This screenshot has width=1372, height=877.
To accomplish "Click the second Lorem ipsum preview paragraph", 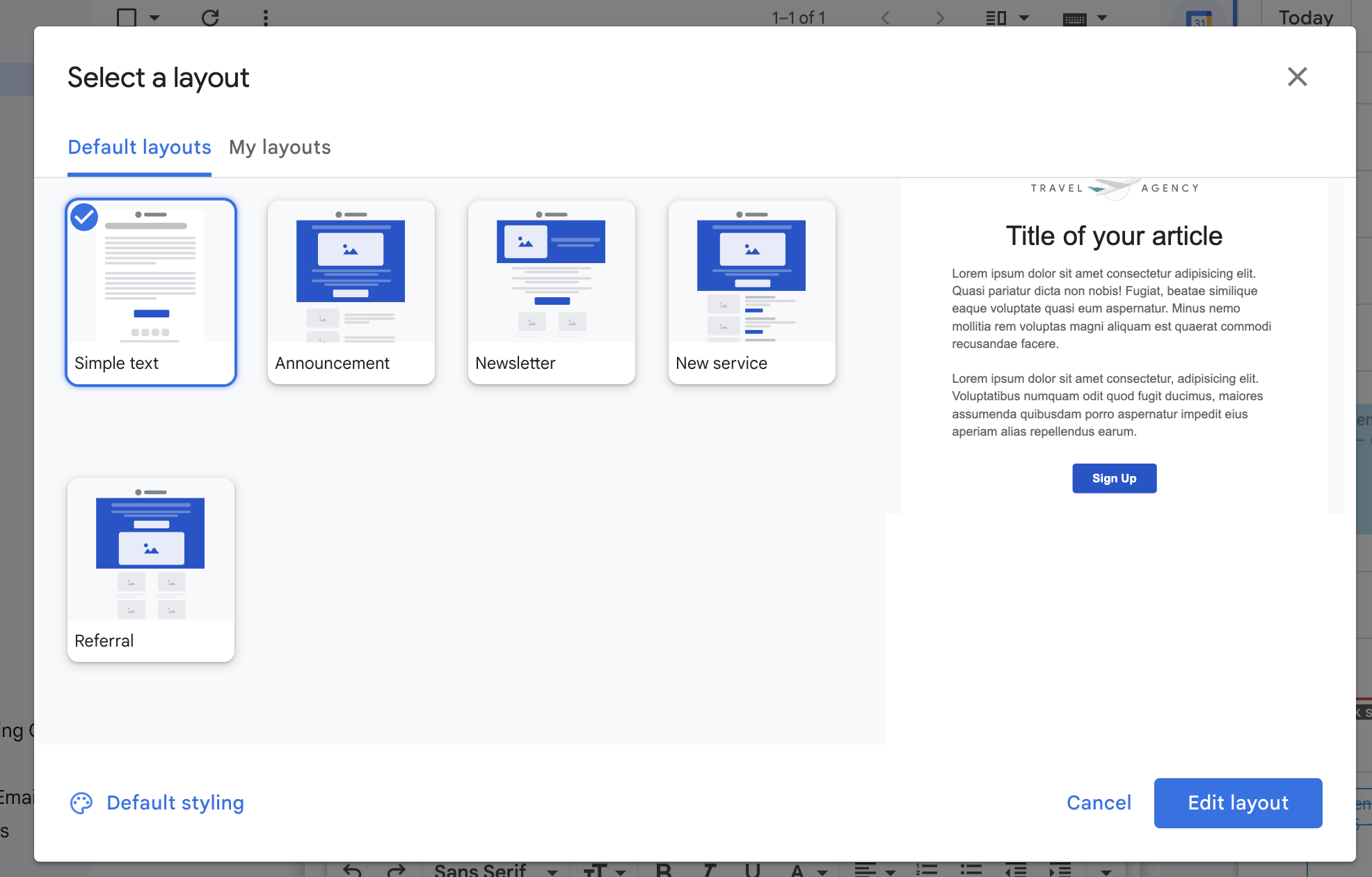I will [x=1108, y=405].
